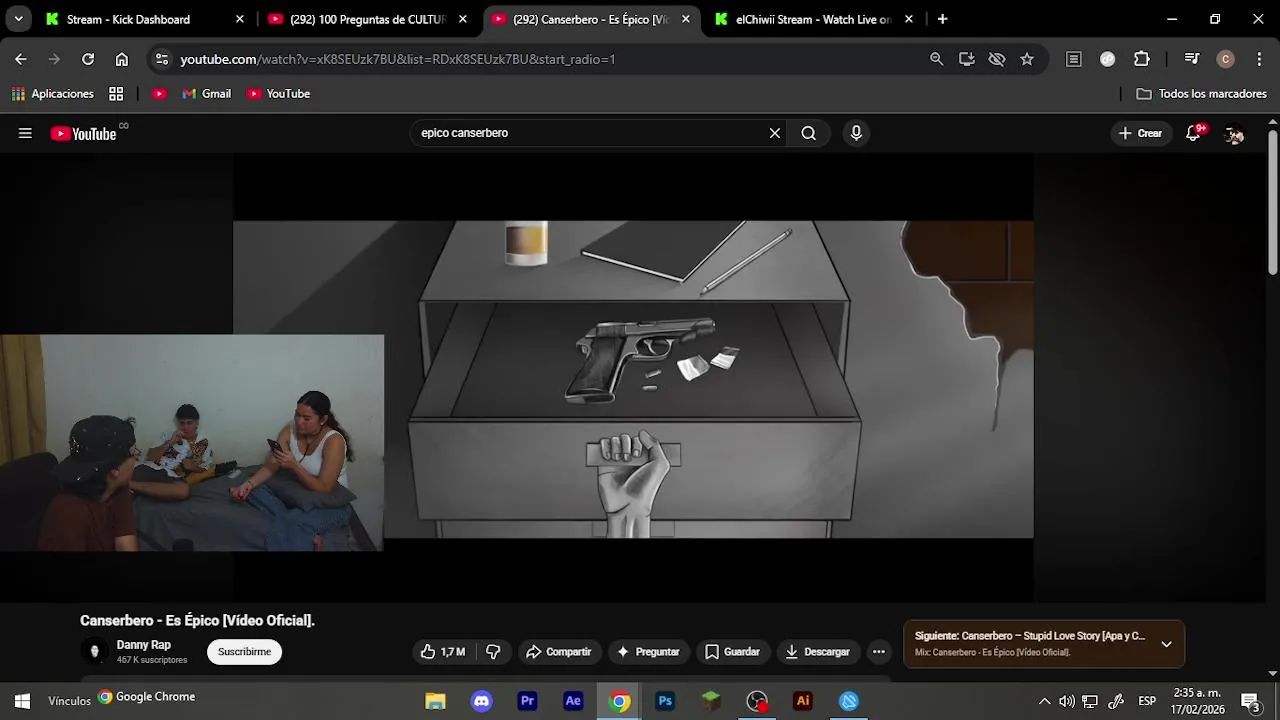Open the round white extension icon
The height and width of the screenshot is (720, 1280).
point(1107,59)
